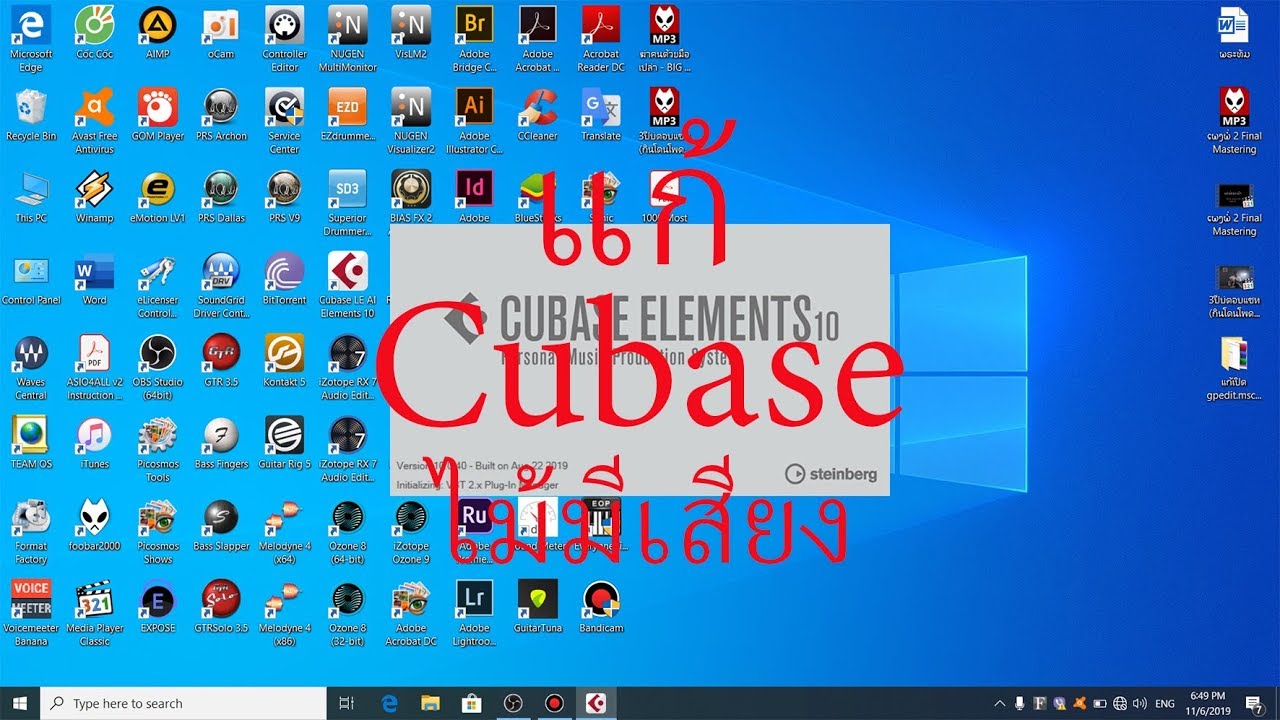Open the CCleaner desktop shortcut
This screenshot has height=720, width=1280.
click(538, 114)
